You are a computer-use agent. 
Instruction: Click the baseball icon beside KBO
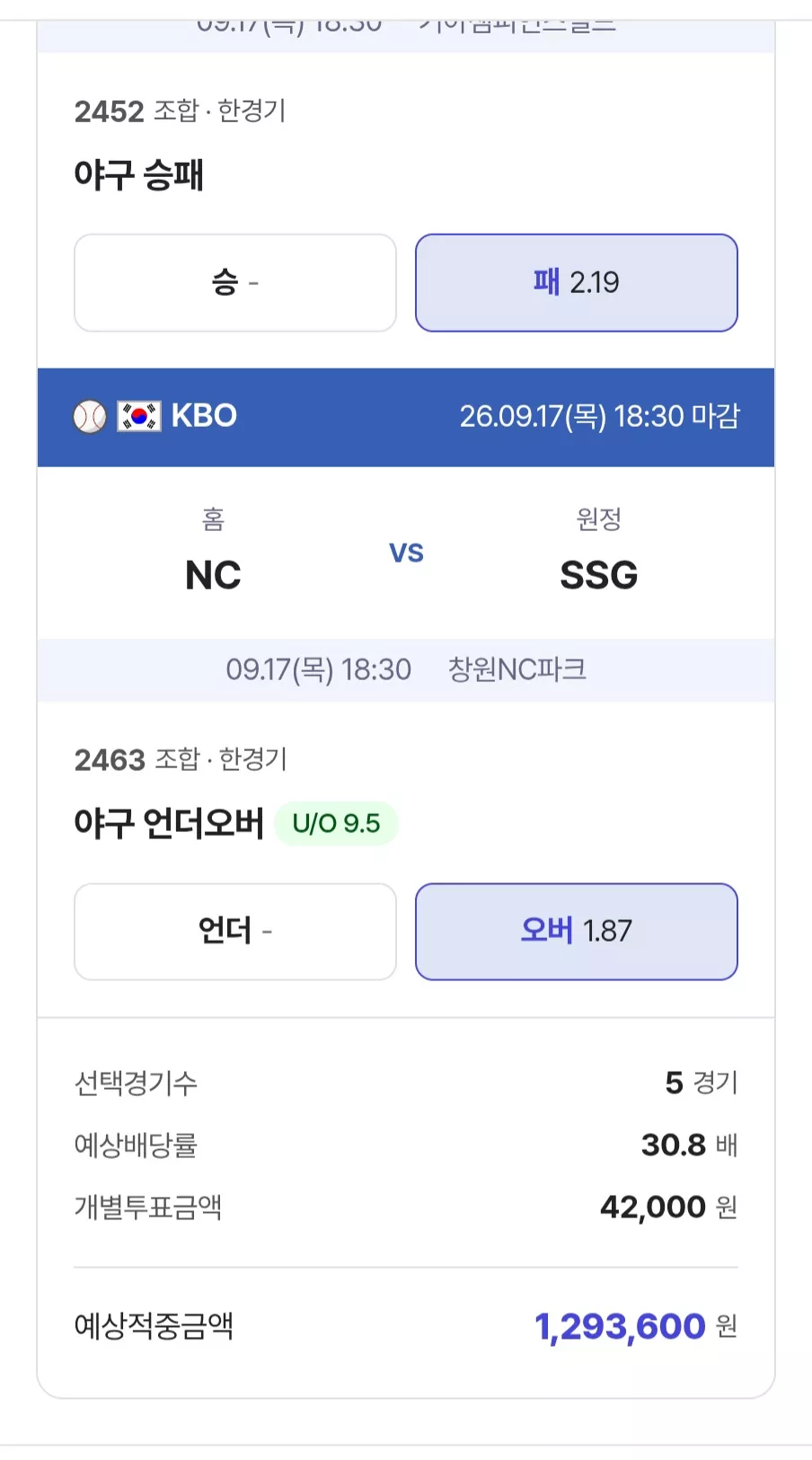click(x=90, y=417)
